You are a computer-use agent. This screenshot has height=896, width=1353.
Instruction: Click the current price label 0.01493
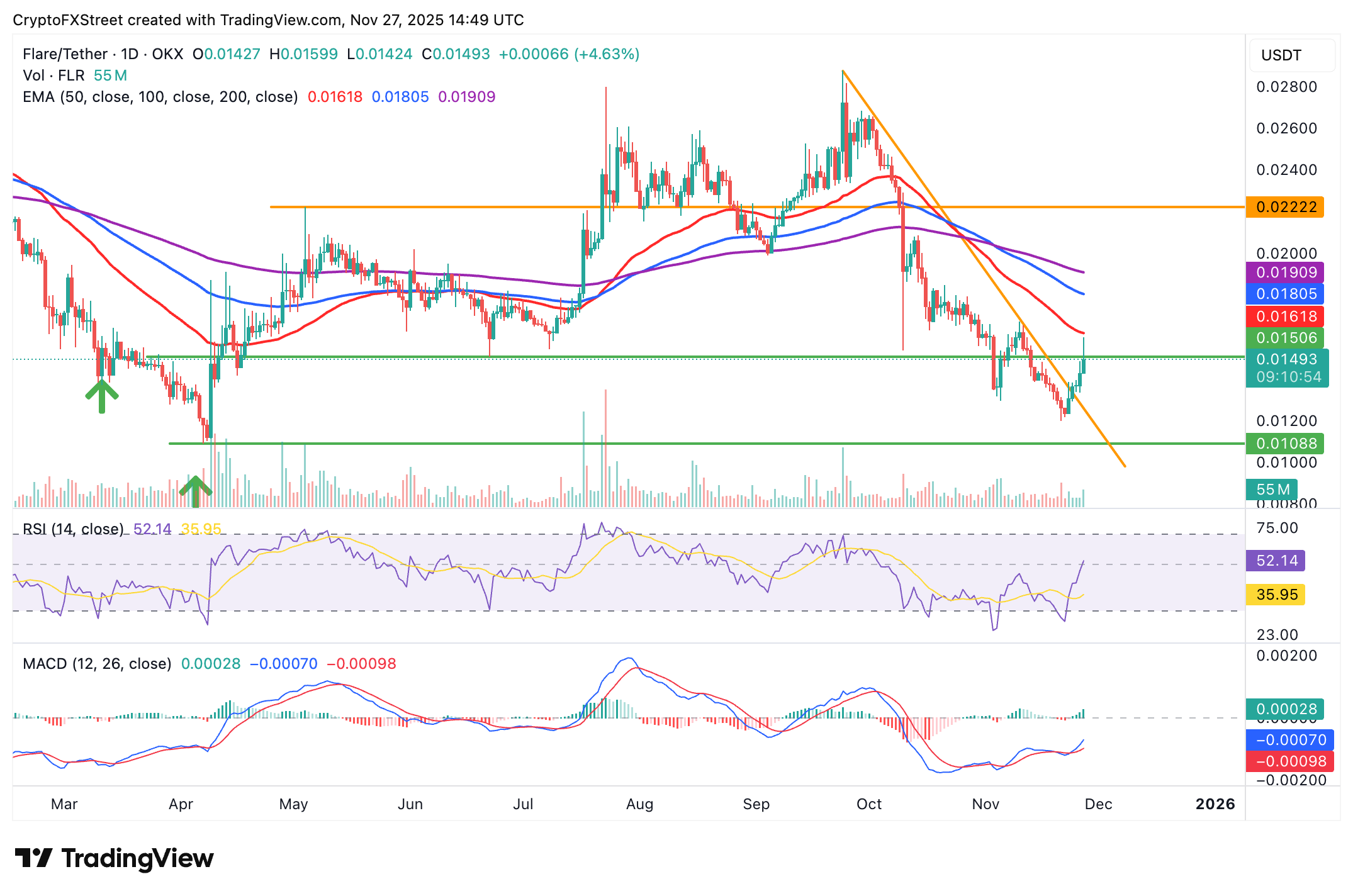pos(1286,359)
